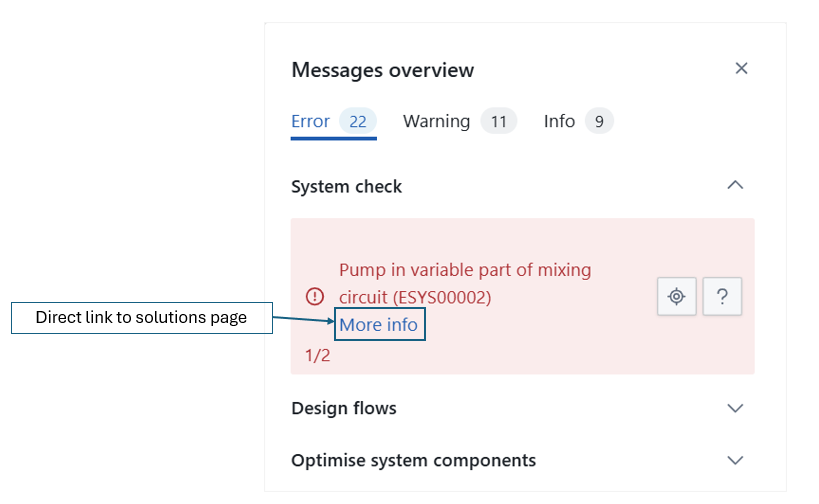Expand the Design flows chevron
The image size is (819, 504).
coord(735,408)
